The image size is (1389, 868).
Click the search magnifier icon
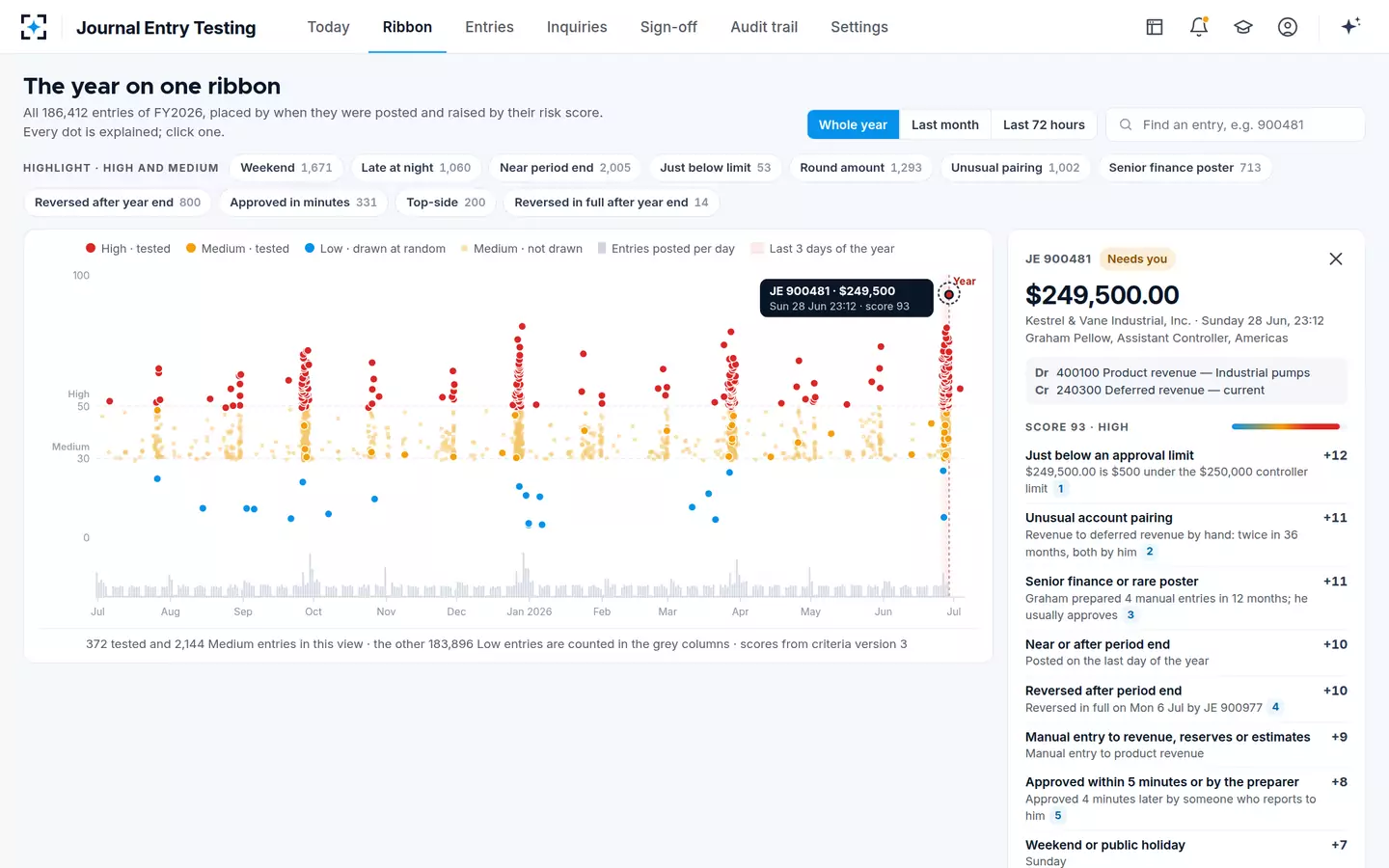[1126, 124]
